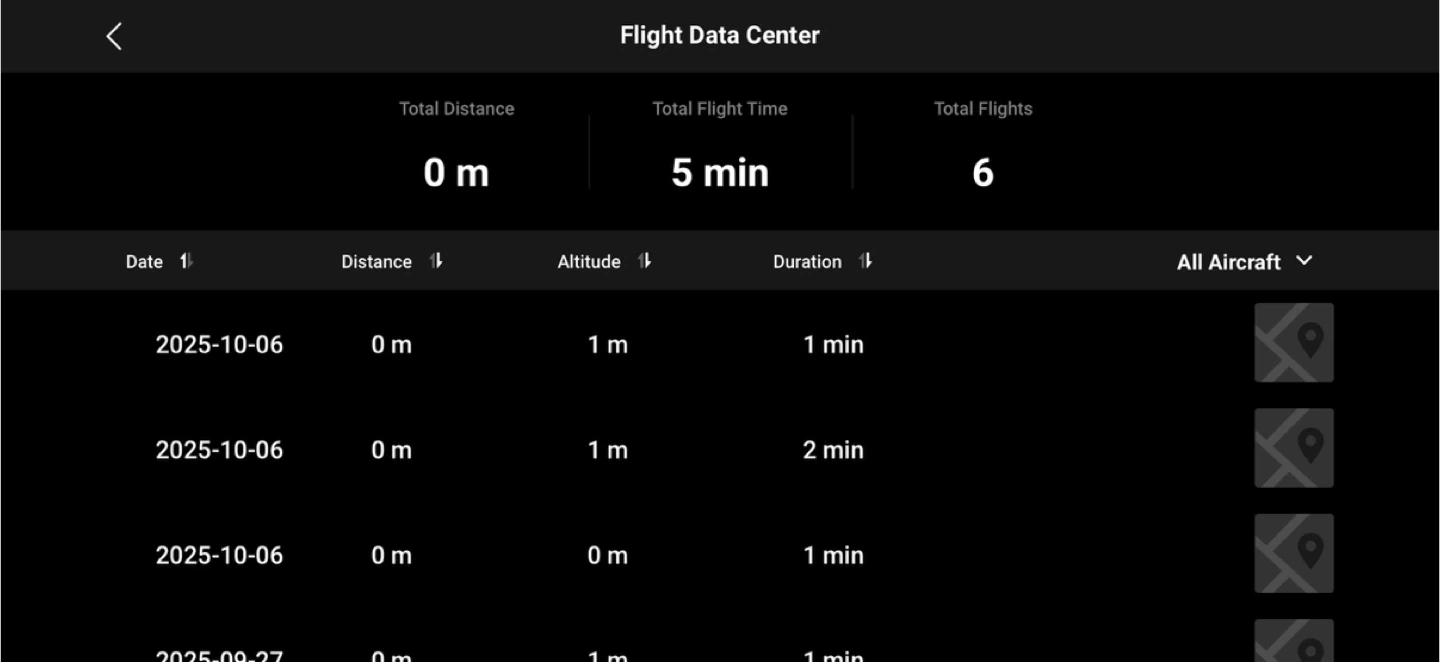Sort flights by Duration column header
Viewport: 1440px width, 662px height.
pos(807,262)
